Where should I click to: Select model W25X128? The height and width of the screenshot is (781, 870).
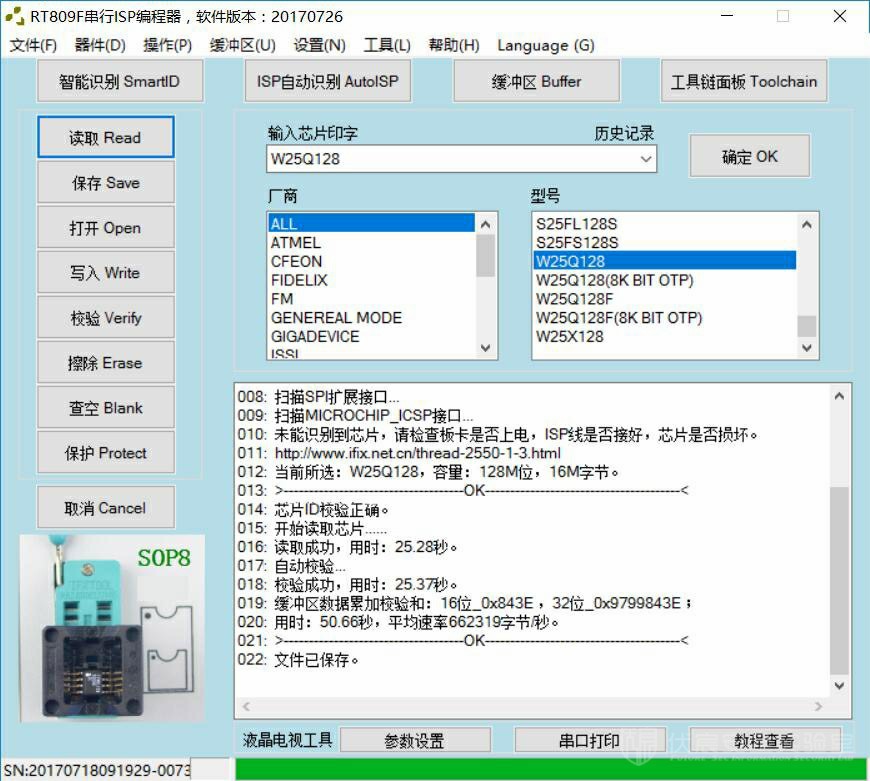(x=665, y=337)
